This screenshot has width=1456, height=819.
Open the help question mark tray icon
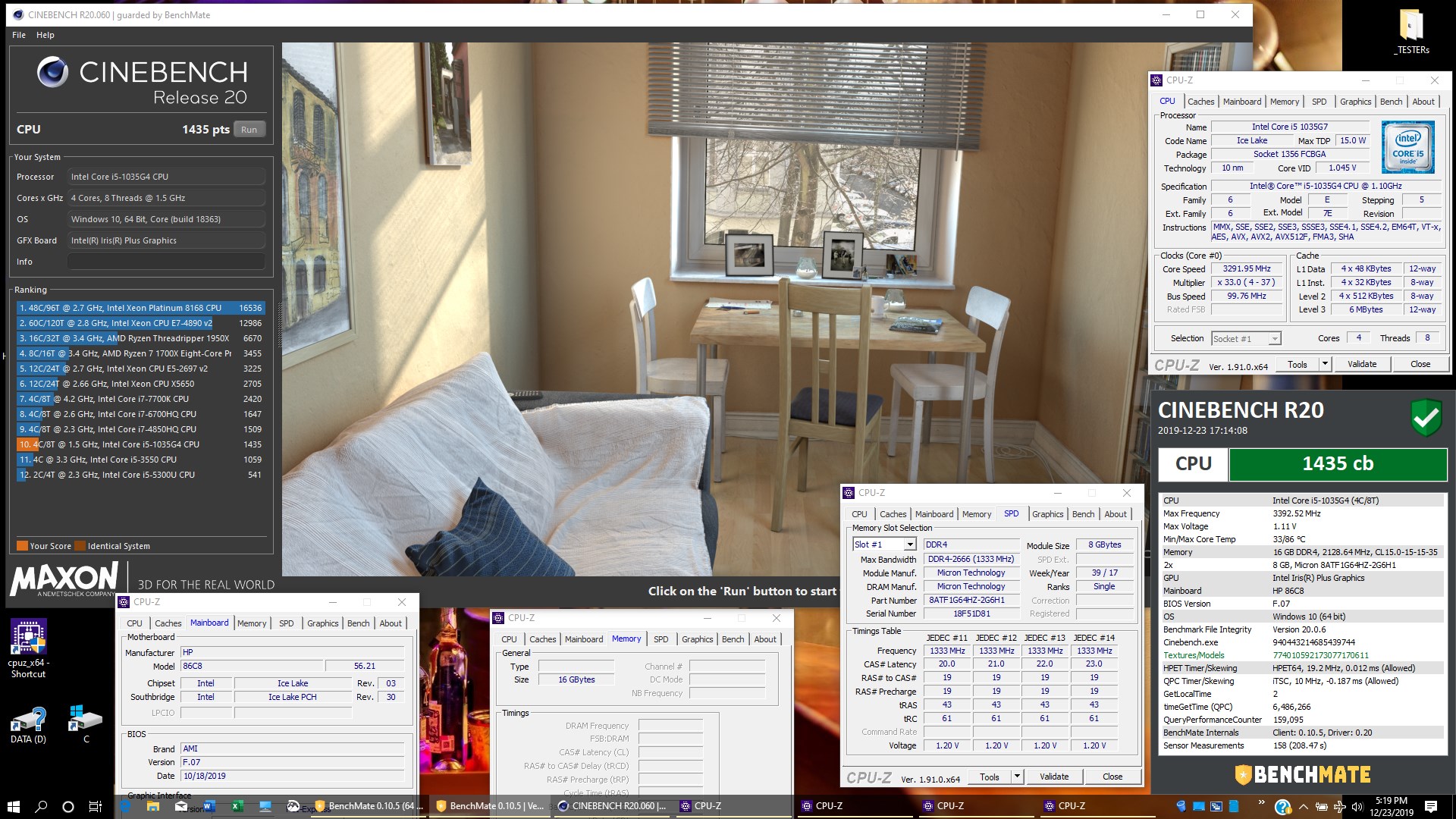[x=1282, y=807]
